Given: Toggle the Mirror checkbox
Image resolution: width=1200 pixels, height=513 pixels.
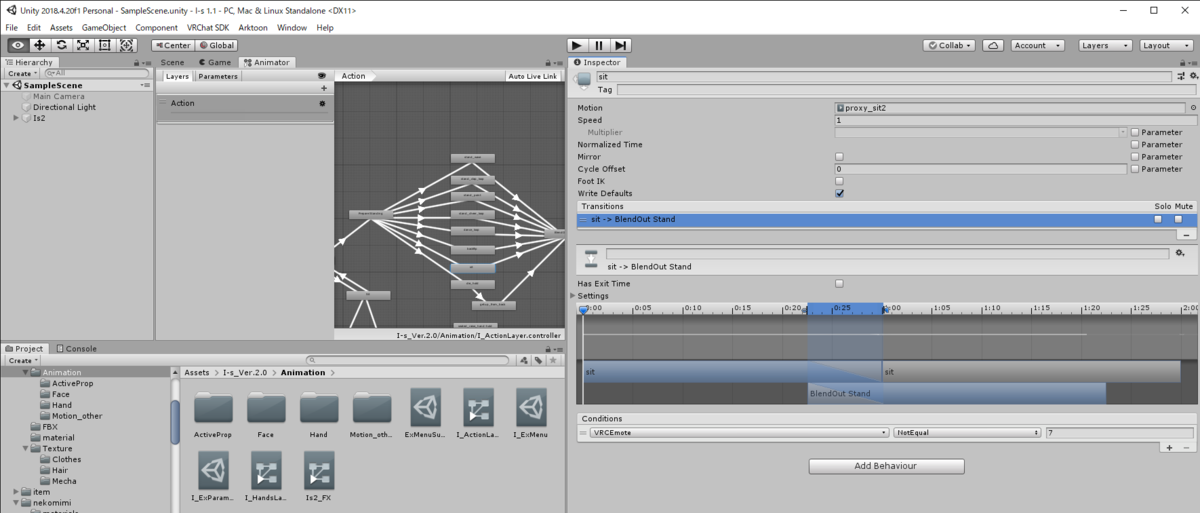Looking at the screenshot, I should click(x=839, y=157).
